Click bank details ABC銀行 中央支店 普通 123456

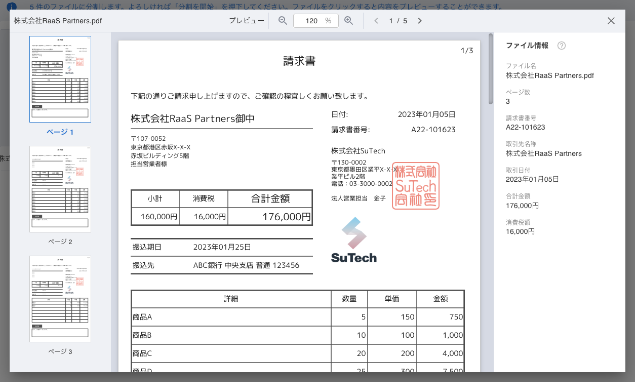[x=246, y=265]
